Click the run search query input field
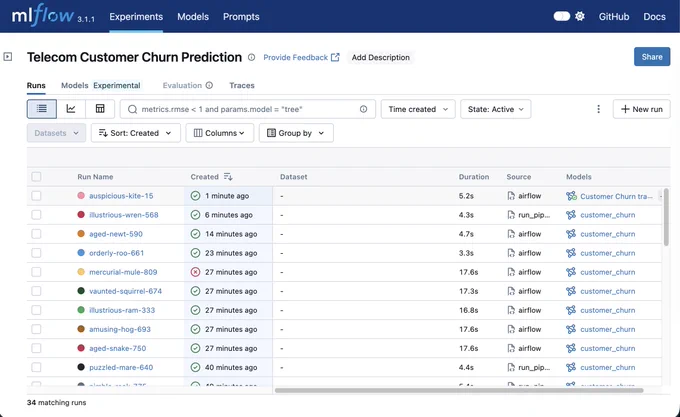The image size is (680, 417). [x=248, y=109]
